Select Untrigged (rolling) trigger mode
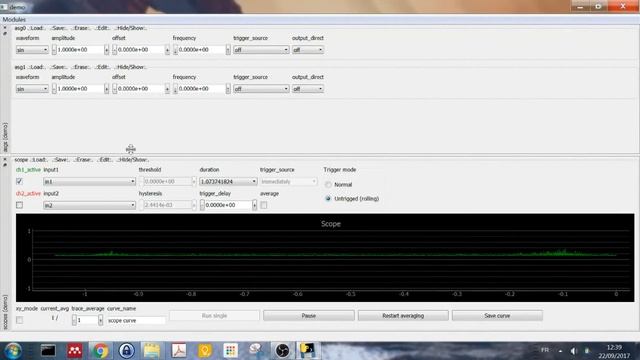Viewport: 640px width, 360px height. tap(328, 199)
